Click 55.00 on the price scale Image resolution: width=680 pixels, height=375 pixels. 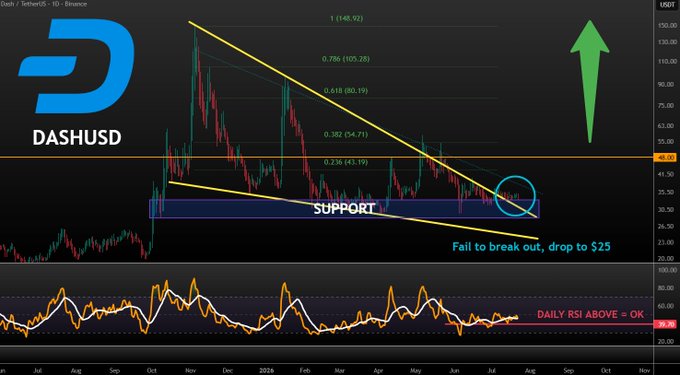[667, 142]
